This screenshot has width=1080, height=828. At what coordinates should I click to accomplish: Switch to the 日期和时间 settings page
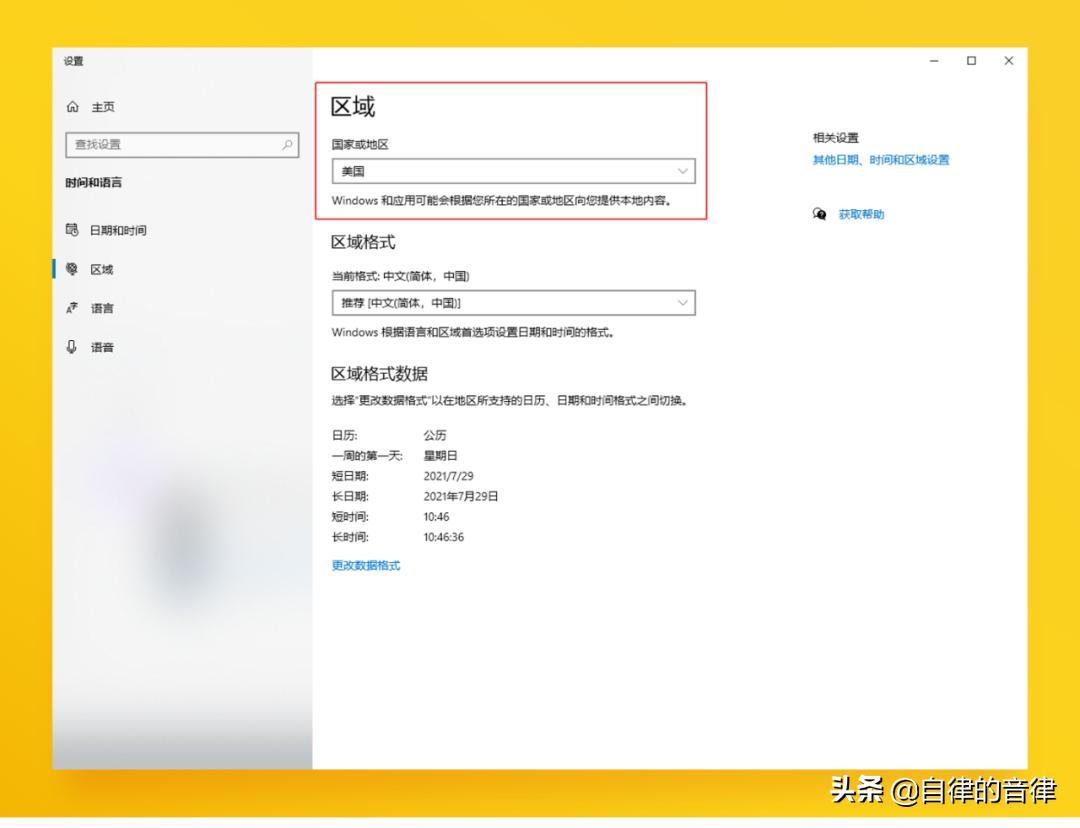click(120, 230)
